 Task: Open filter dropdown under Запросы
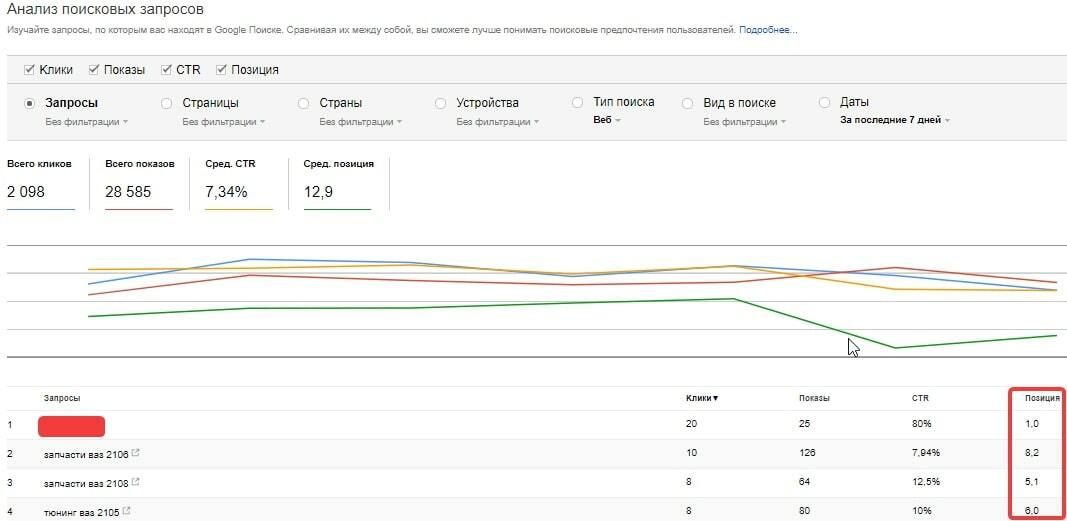pyautogui.click(x=87, y=122)
